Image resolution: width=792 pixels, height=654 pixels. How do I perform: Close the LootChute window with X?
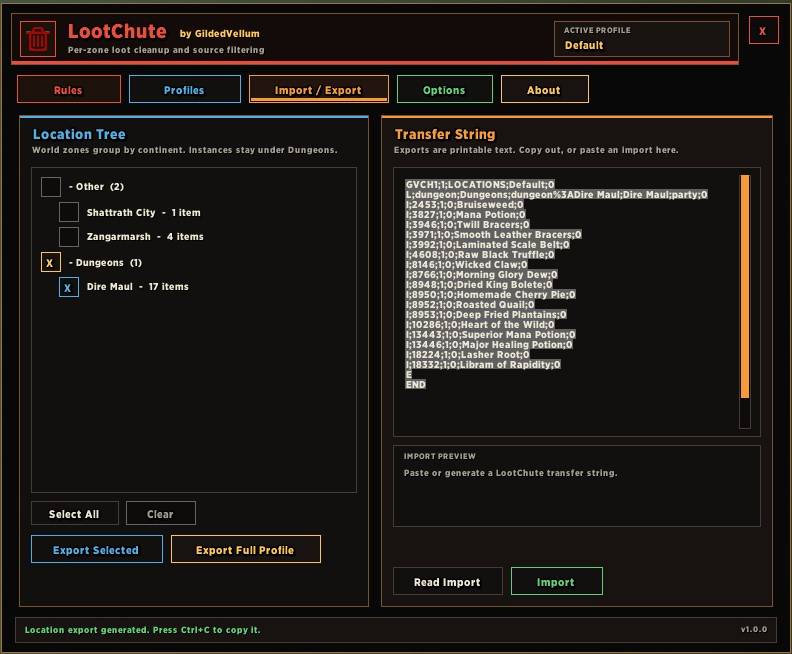[x=763, y=31]
